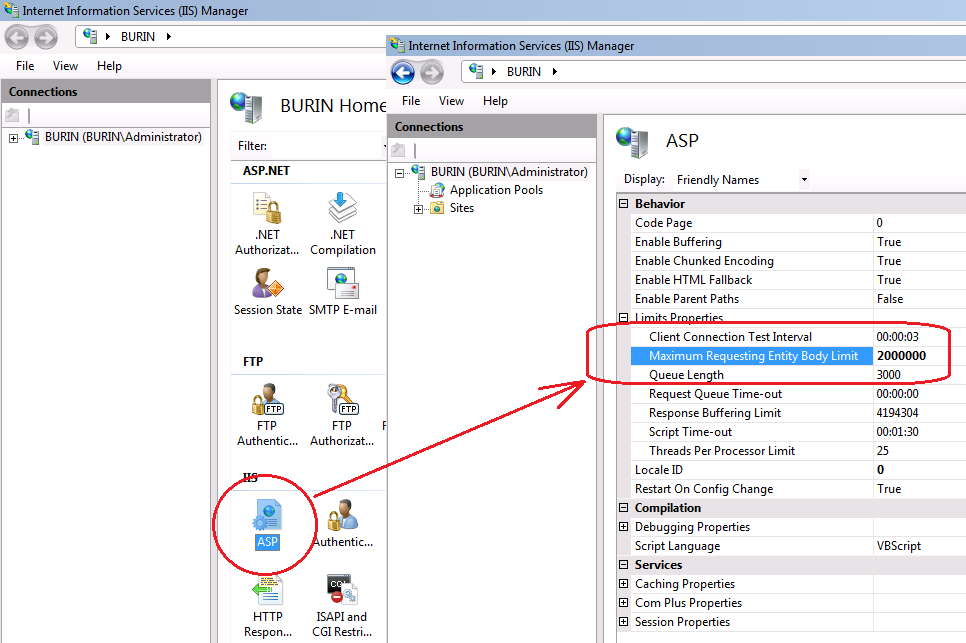Collapse the Services property group

(x=623, y=565)
